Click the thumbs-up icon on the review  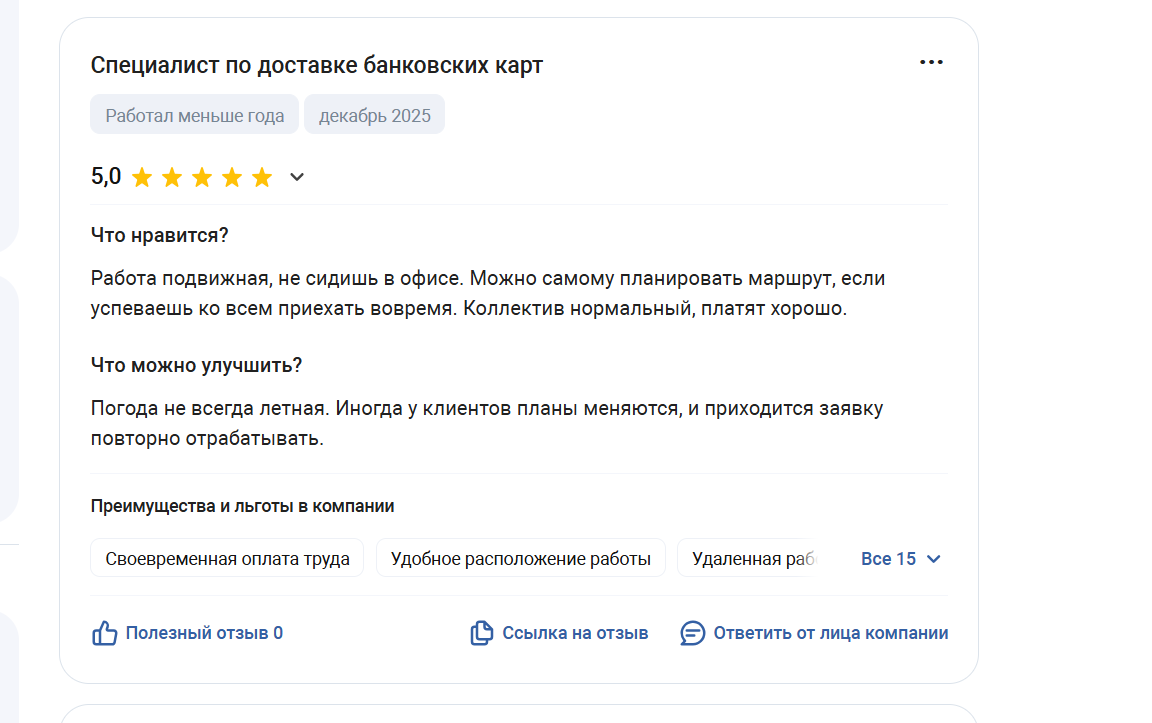[x=105, y=633]
